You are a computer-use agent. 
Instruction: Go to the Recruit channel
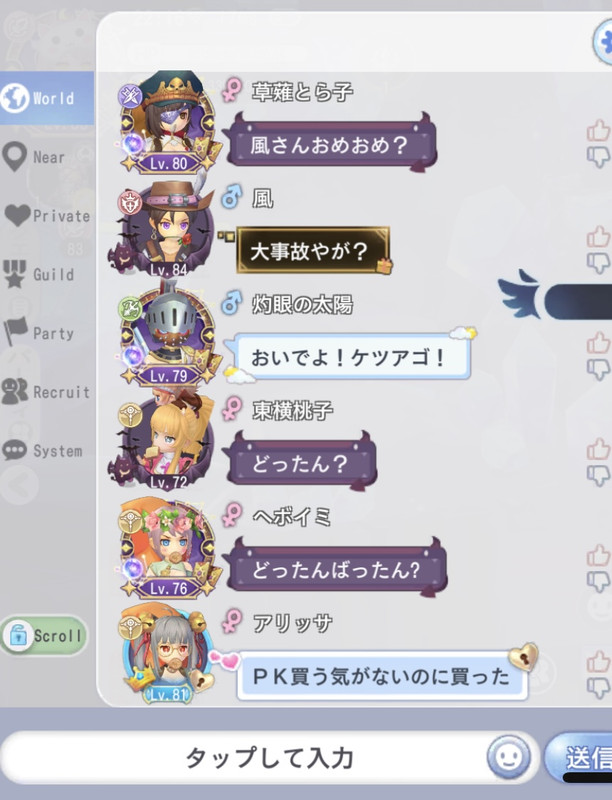pos(47,392)
